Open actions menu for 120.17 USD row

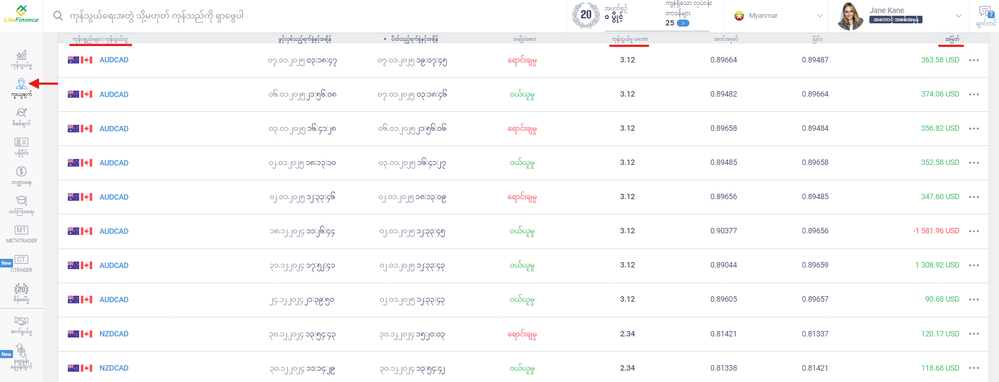(x=974, y=334)
